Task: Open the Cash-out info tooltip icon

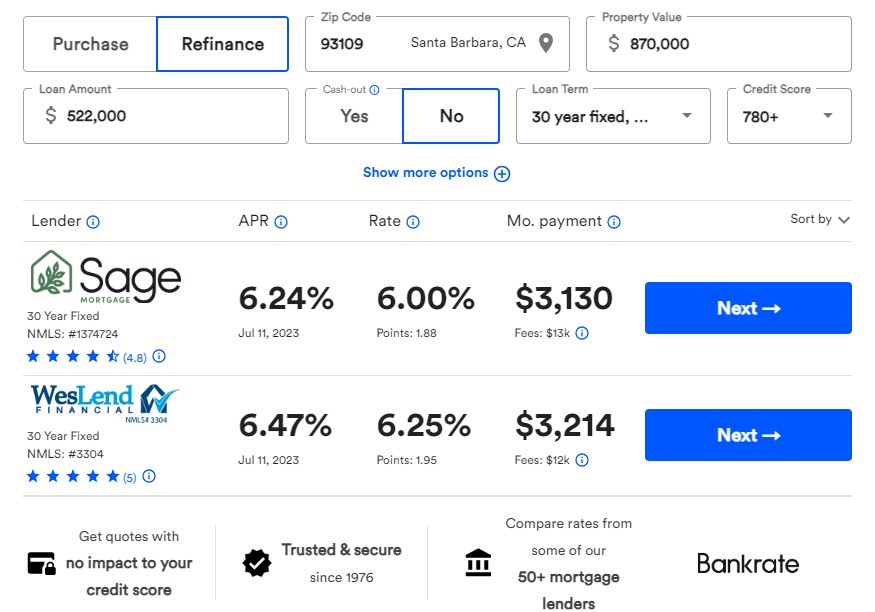Action: (374, 90)
